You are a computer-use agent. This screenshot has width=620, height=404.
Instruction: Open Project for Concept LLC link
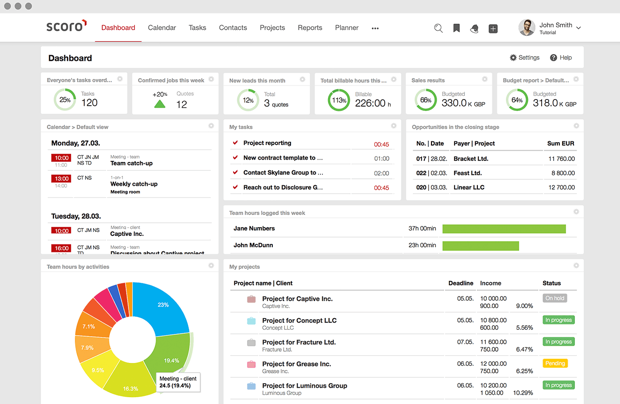point(299,321)
